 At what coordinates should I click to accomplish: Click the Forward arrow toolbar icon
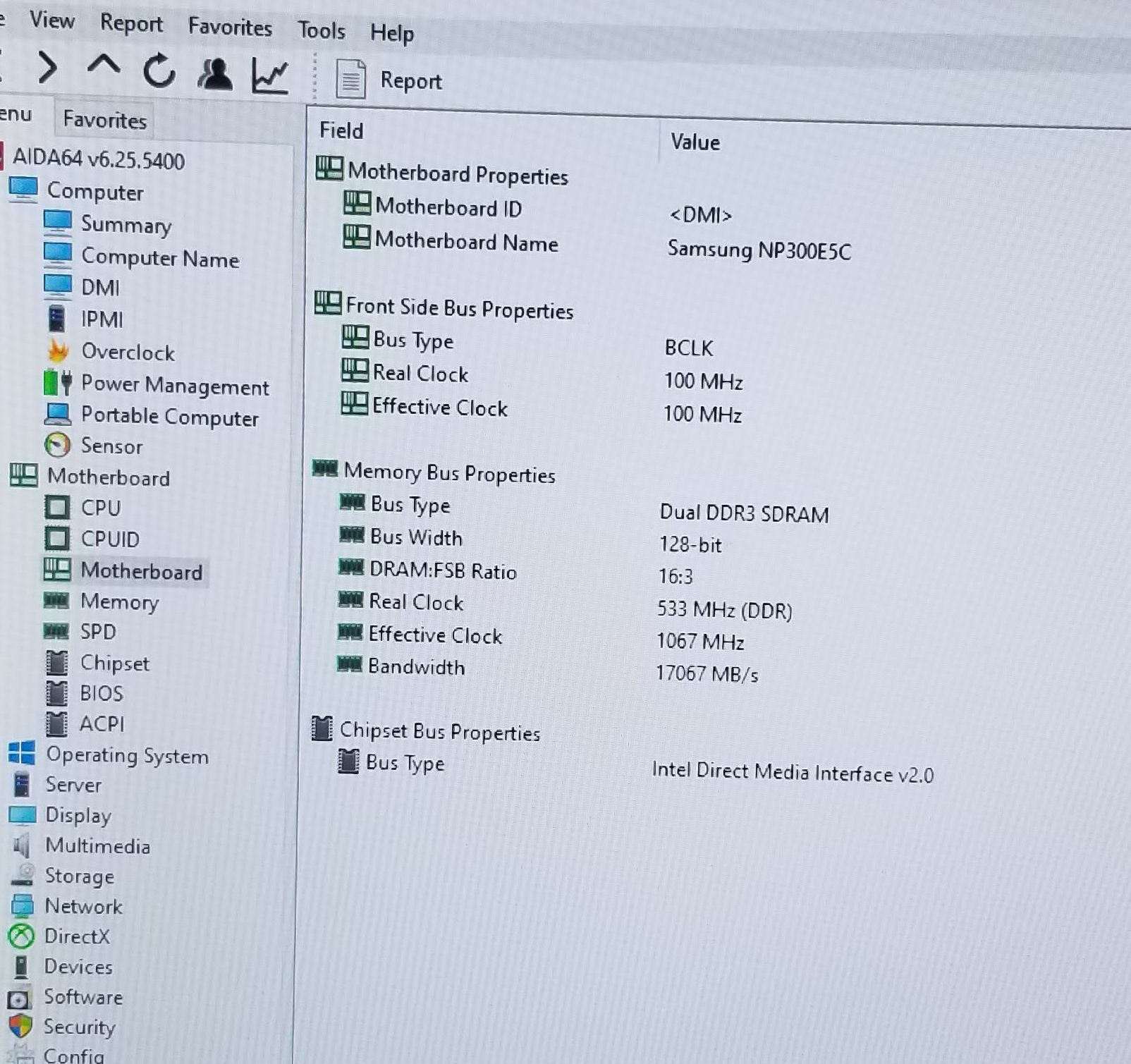pos(47,68)
